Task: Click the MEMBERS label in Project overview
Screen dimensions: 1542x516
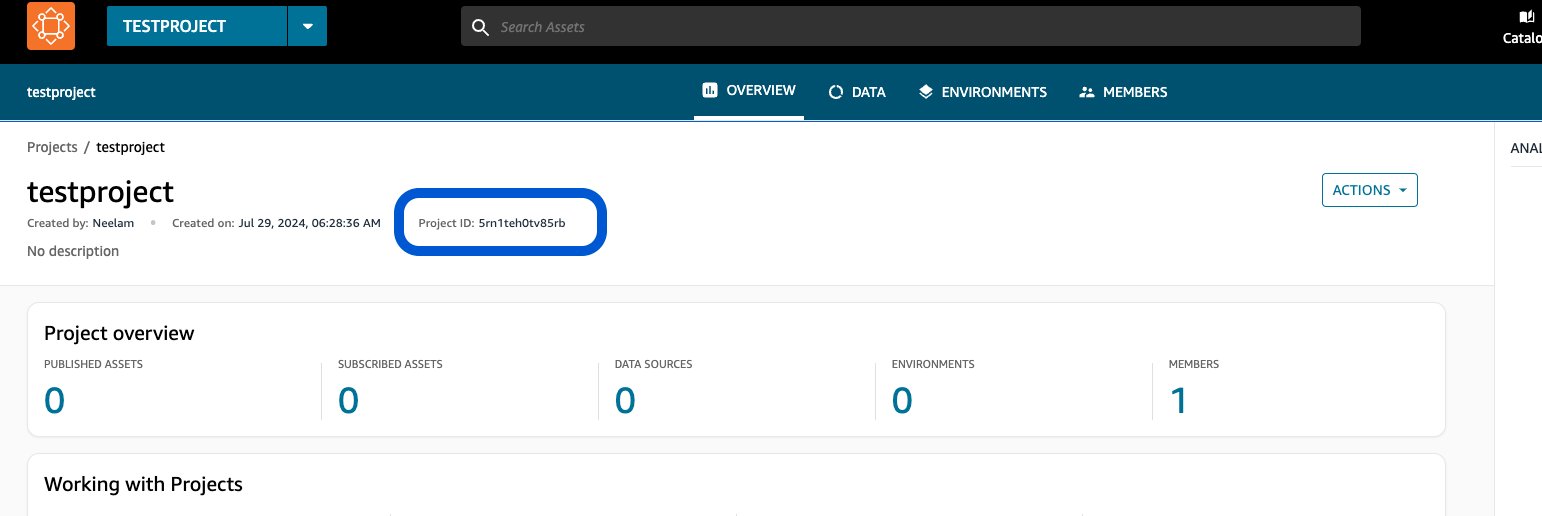Action: click(x=1194, y=364)
